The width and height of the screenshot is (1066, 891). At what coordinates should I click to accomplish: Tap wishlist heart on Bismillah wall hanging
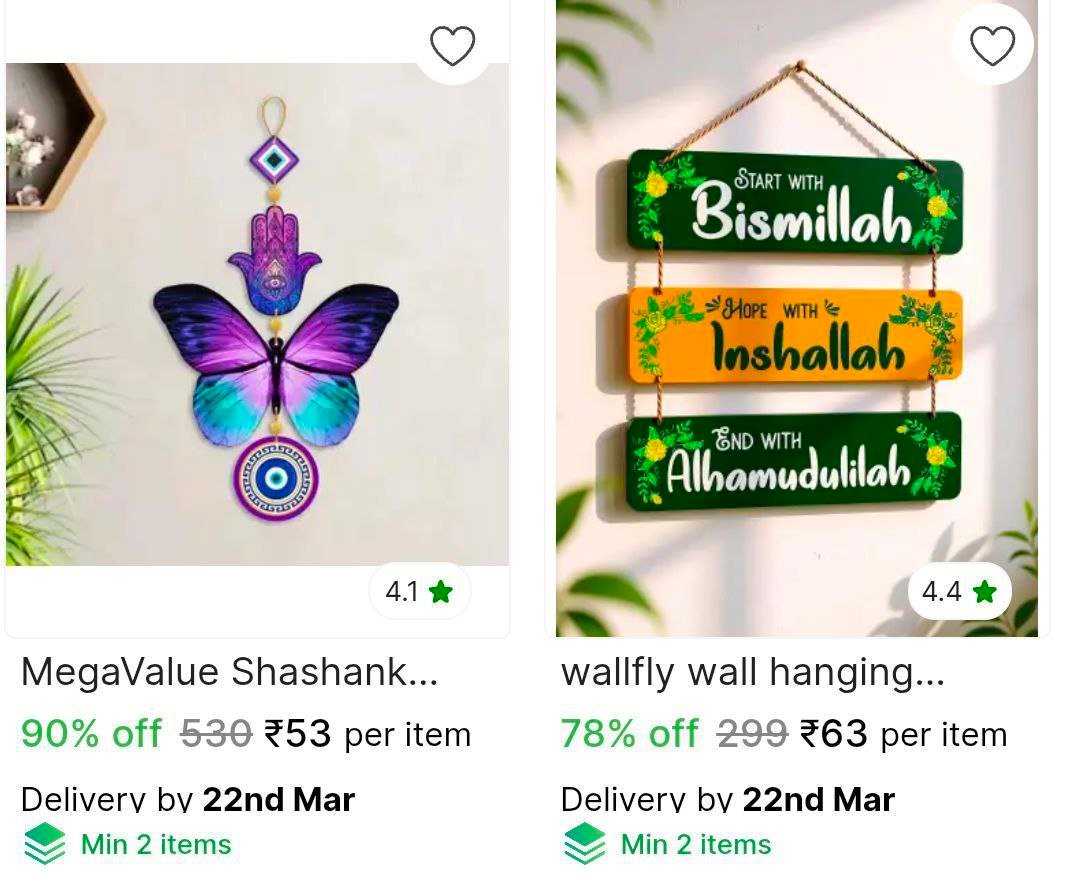pyautogui.click(x=992, y=46)
